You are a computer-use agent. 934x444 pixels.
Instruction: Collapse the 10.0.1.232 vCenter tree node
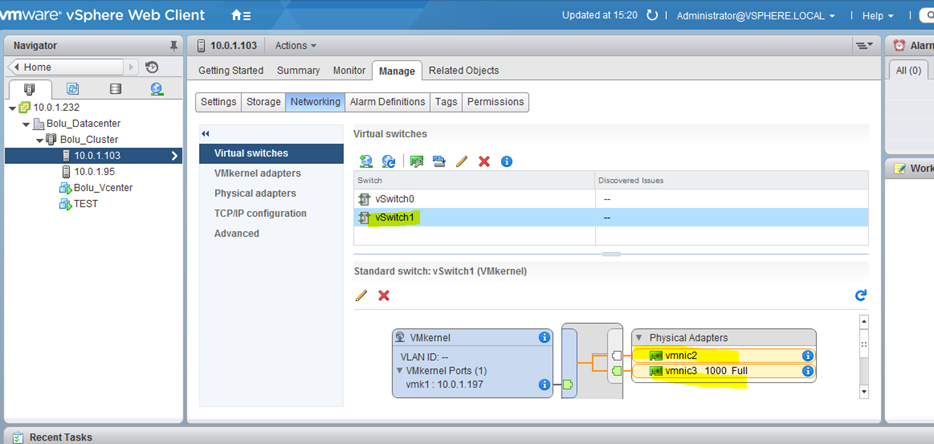(13, 108)
